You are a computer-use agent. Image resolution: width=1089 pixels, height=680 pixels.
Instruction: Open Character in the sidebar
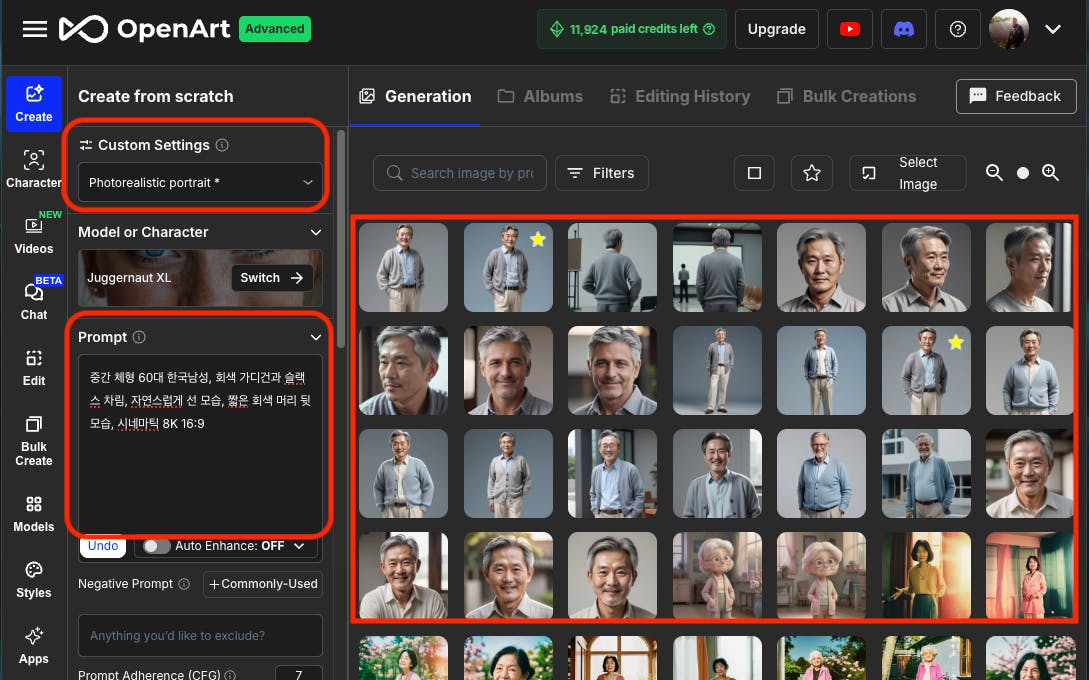(34, 169)
